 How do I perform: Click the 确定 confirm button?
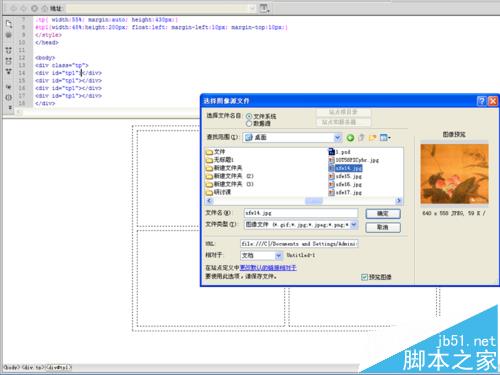pos(383,214)
